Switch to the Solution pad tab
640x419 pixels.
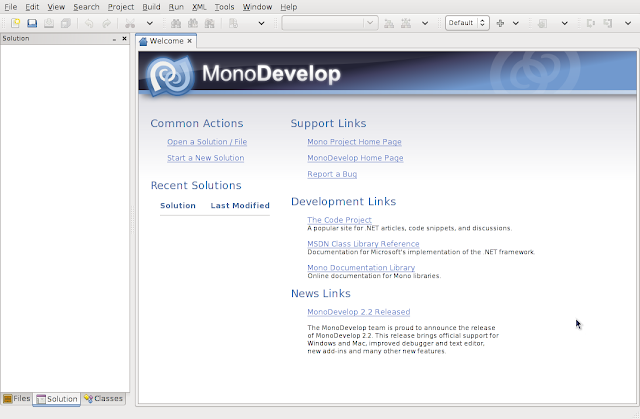[57, 399]
